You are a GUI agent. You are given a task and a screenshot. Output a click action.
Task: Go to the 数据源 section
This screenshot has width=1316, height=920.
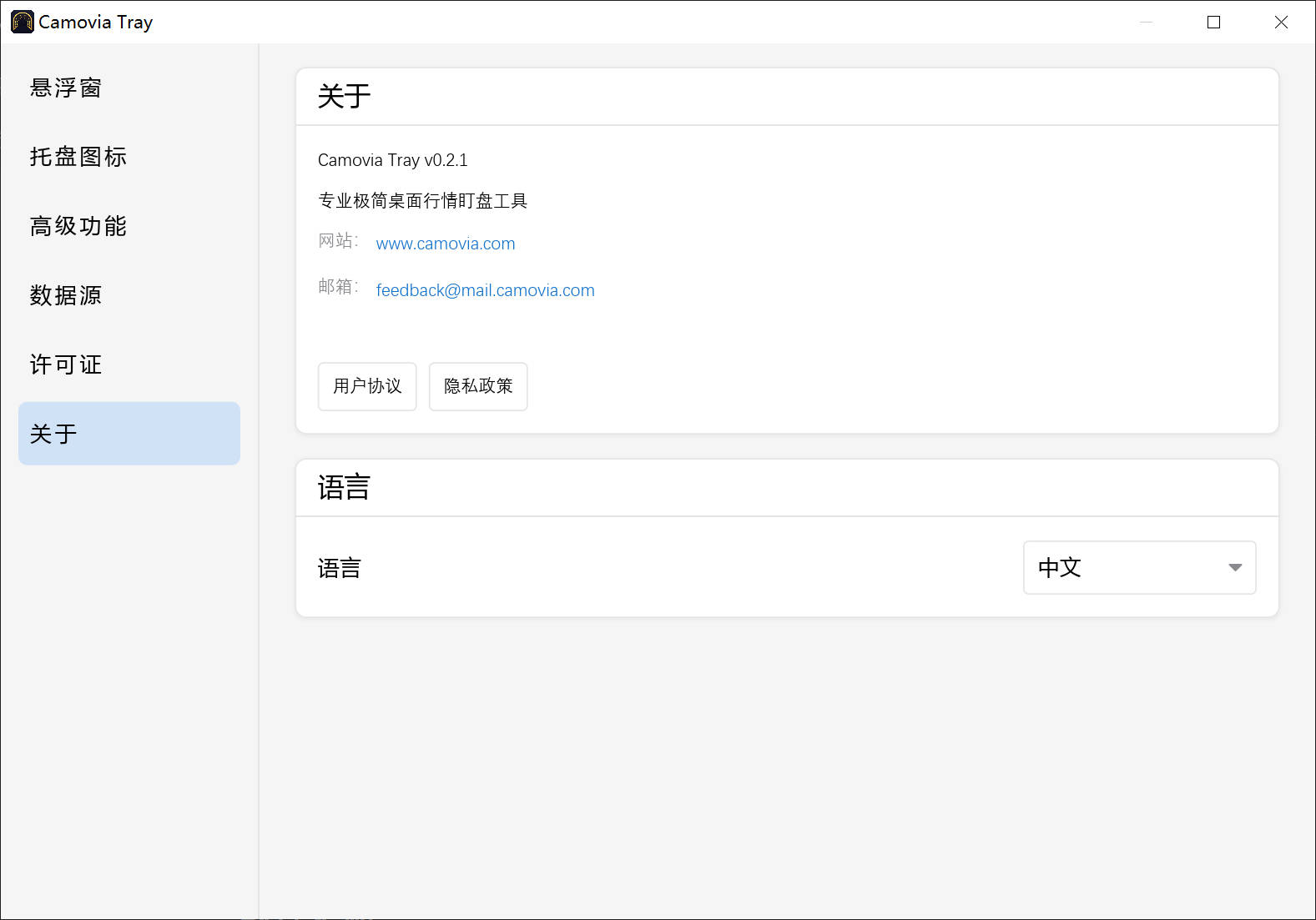[129, 295]
